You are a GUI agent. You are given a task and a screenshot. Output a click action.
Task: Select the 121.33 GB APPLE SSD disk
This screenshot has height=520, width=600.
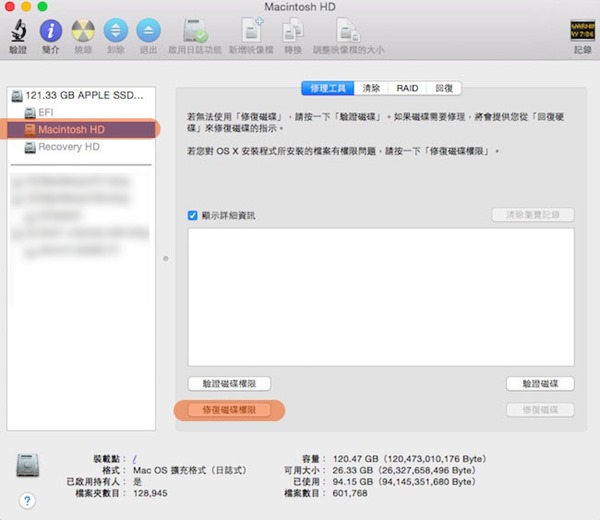(x=81, y=95)
